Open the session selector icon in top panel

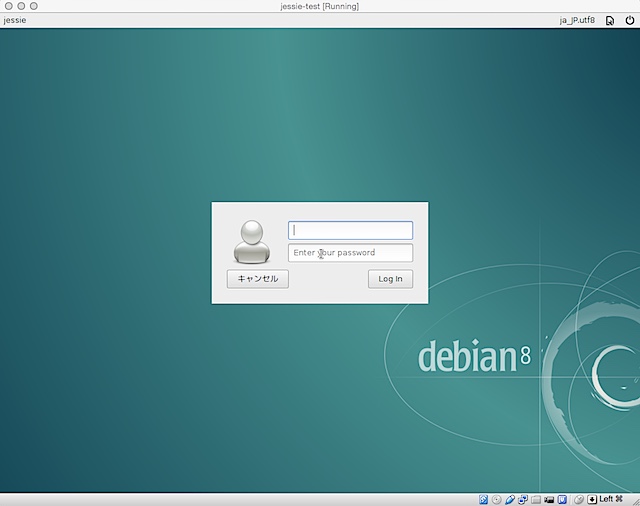click(610, 20)
